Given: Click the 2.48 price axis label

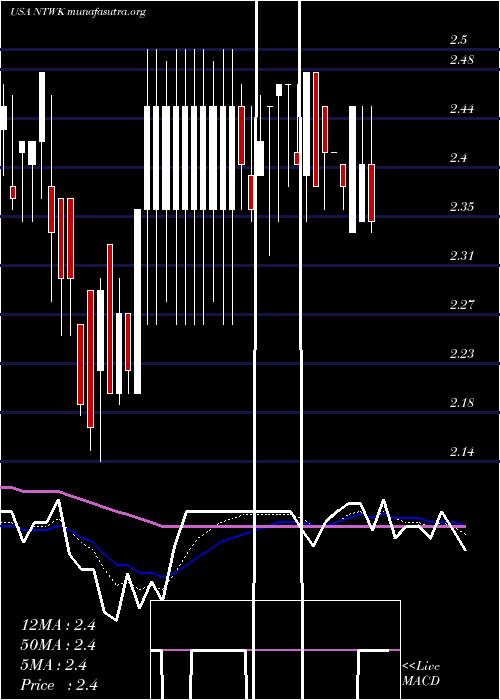Looking at the screenshot, I should tap(462, 59).
